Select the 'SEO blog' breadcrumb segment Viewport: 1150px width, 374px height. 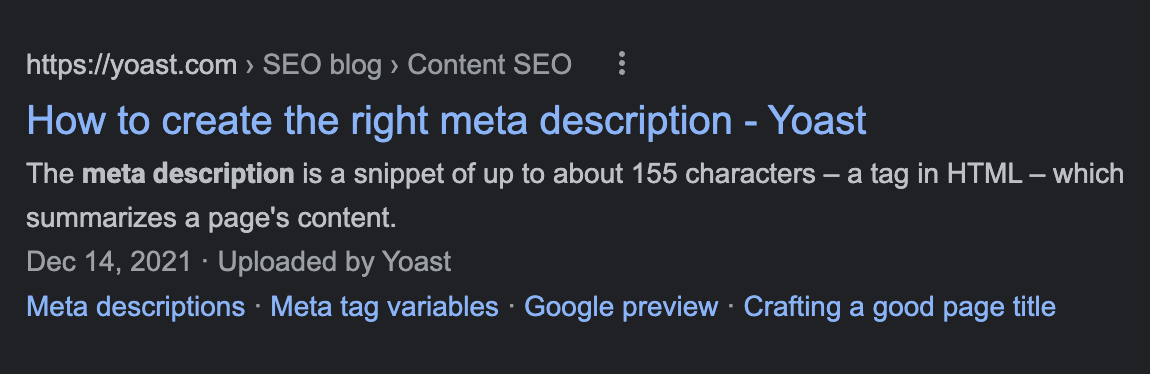coord(322,65)
